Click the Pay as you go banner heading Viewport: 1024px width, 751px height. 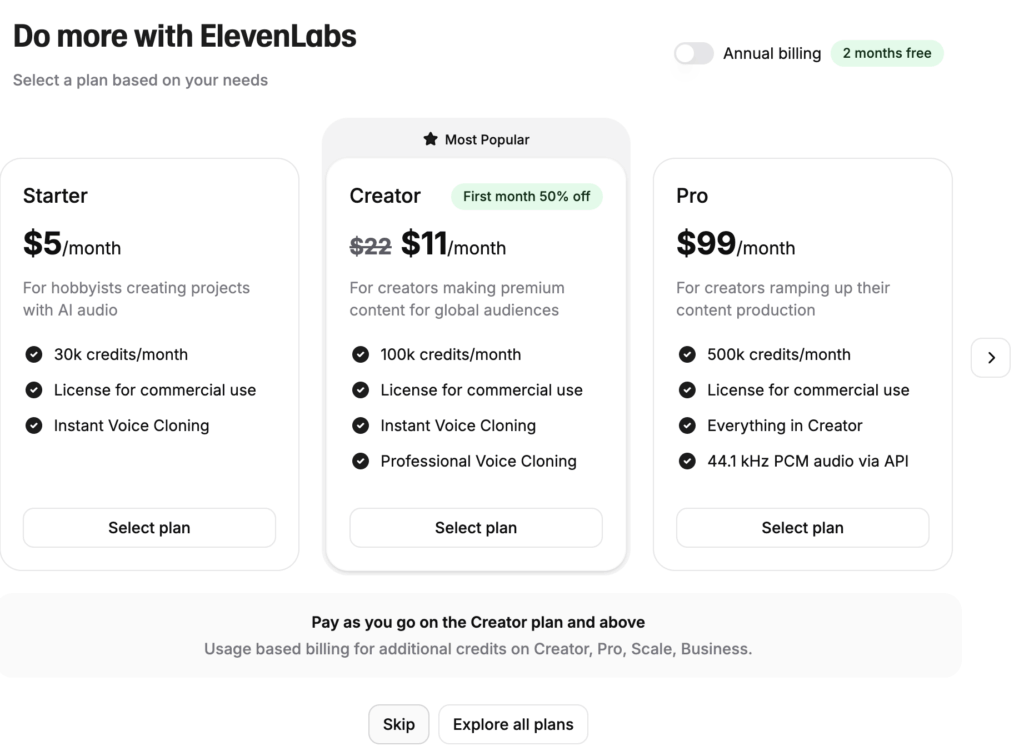478,622
